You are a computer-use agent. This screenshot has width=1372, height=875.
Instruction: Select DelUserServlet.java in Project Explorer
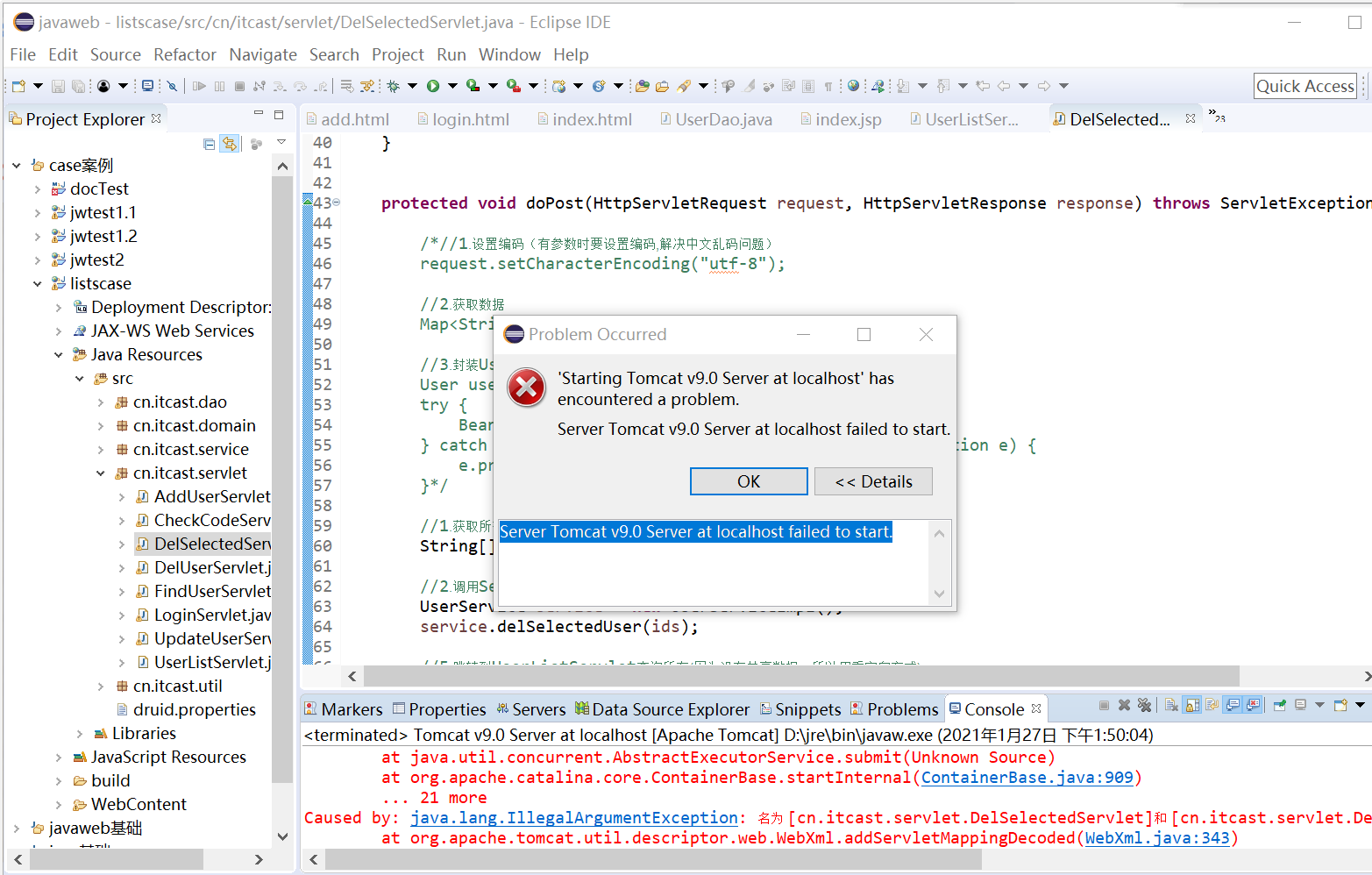[203, 567]
